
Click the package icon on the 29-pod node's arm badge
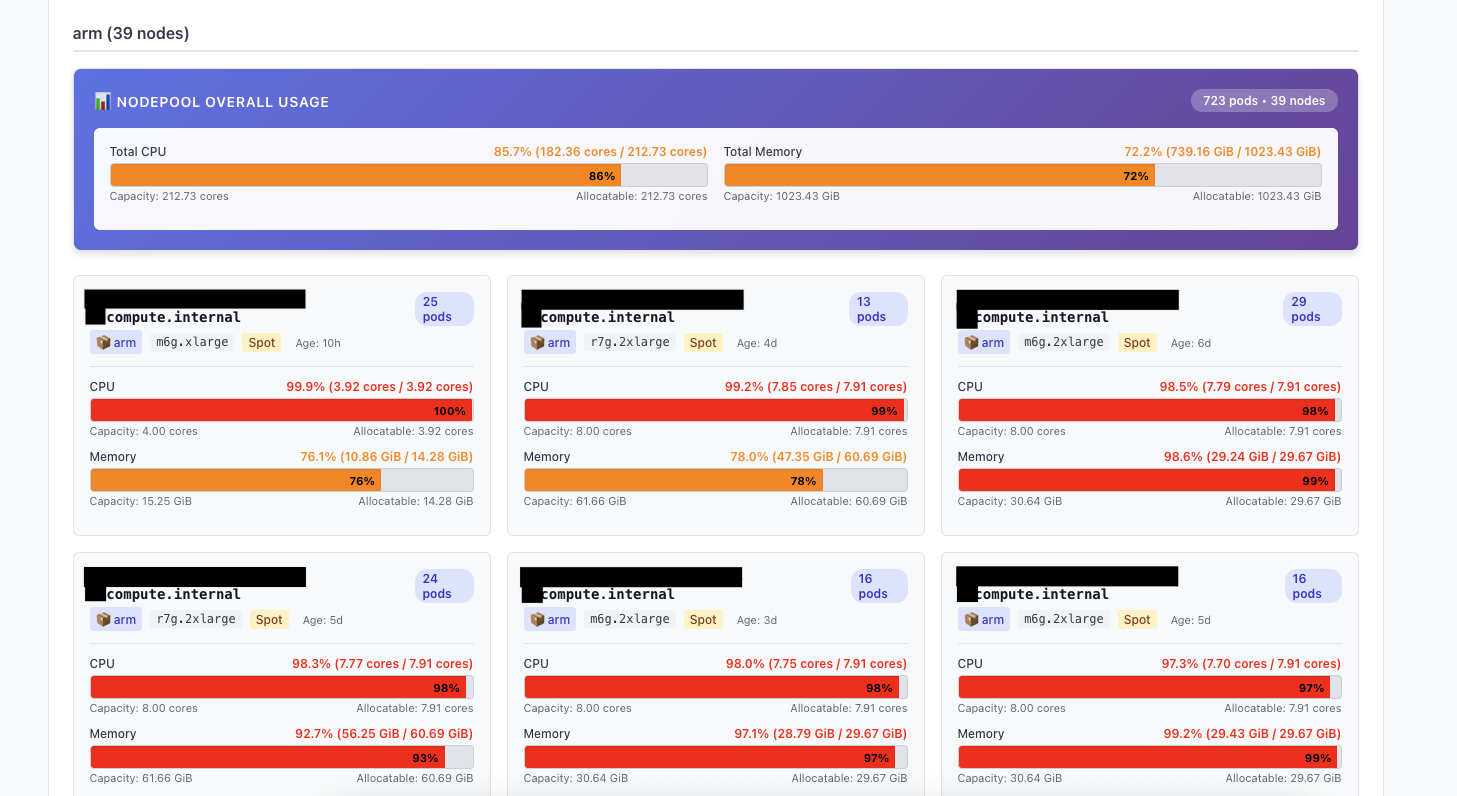971,342
